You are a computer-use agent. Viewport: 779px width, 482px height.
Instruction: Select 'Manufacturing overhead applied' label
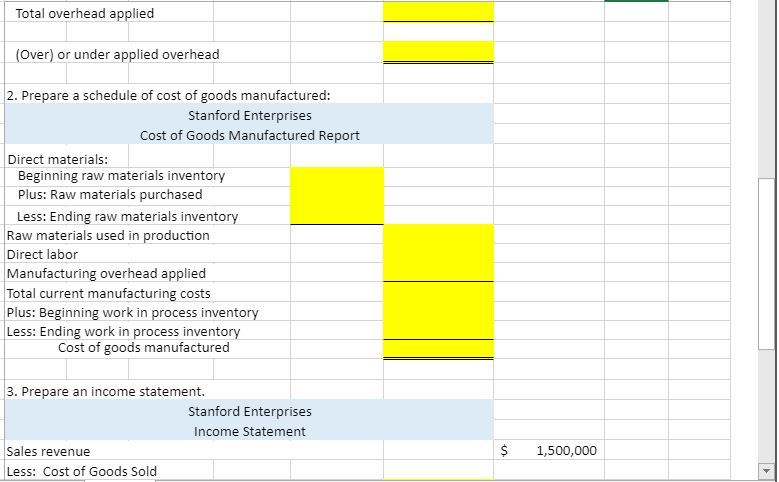pos(106,274)
